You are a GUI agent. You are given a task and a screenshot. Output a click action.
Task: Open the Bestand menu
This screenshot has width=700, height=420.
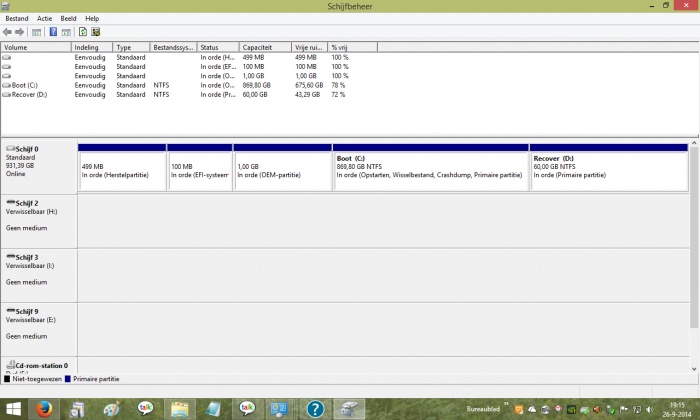[x=16, y=18]
